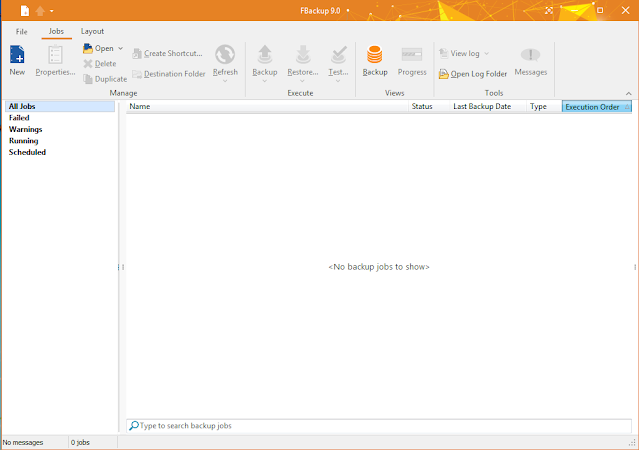The width and height of the screenshot is (639, 450).
Task: Select the Scheduled jobs filter
Action: (x=27, y=152)
